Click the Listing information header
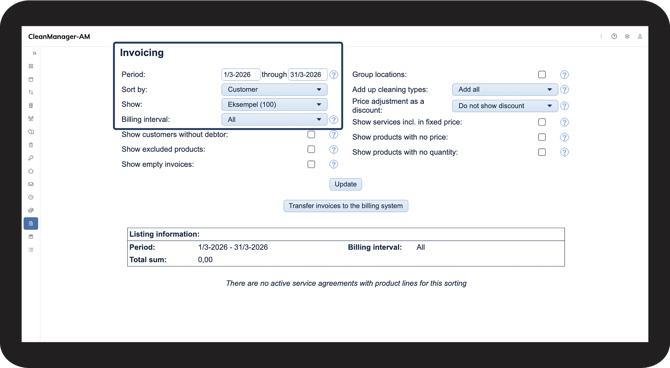This screenshot has width=670, height=368. point(165,234)
